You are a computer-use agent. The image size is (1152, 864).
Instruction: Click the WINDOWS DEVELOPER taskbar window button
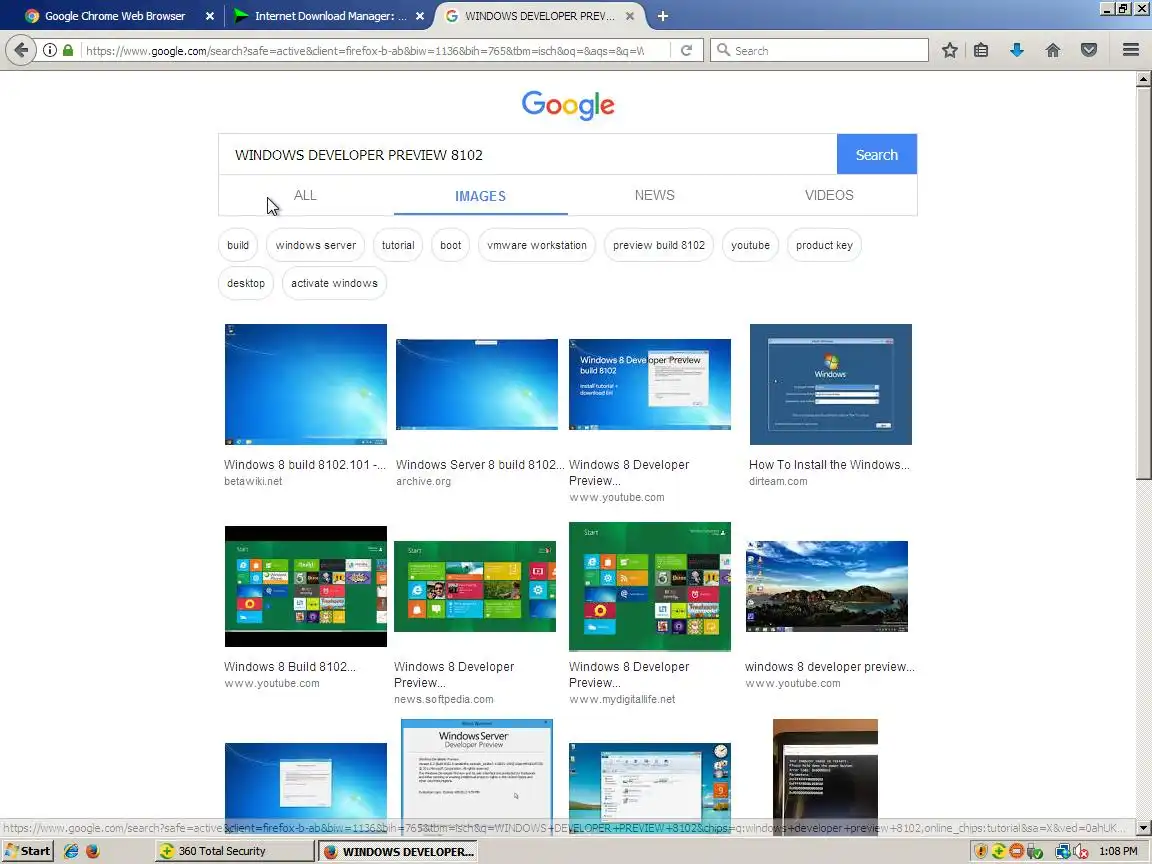tap(397, 852)
